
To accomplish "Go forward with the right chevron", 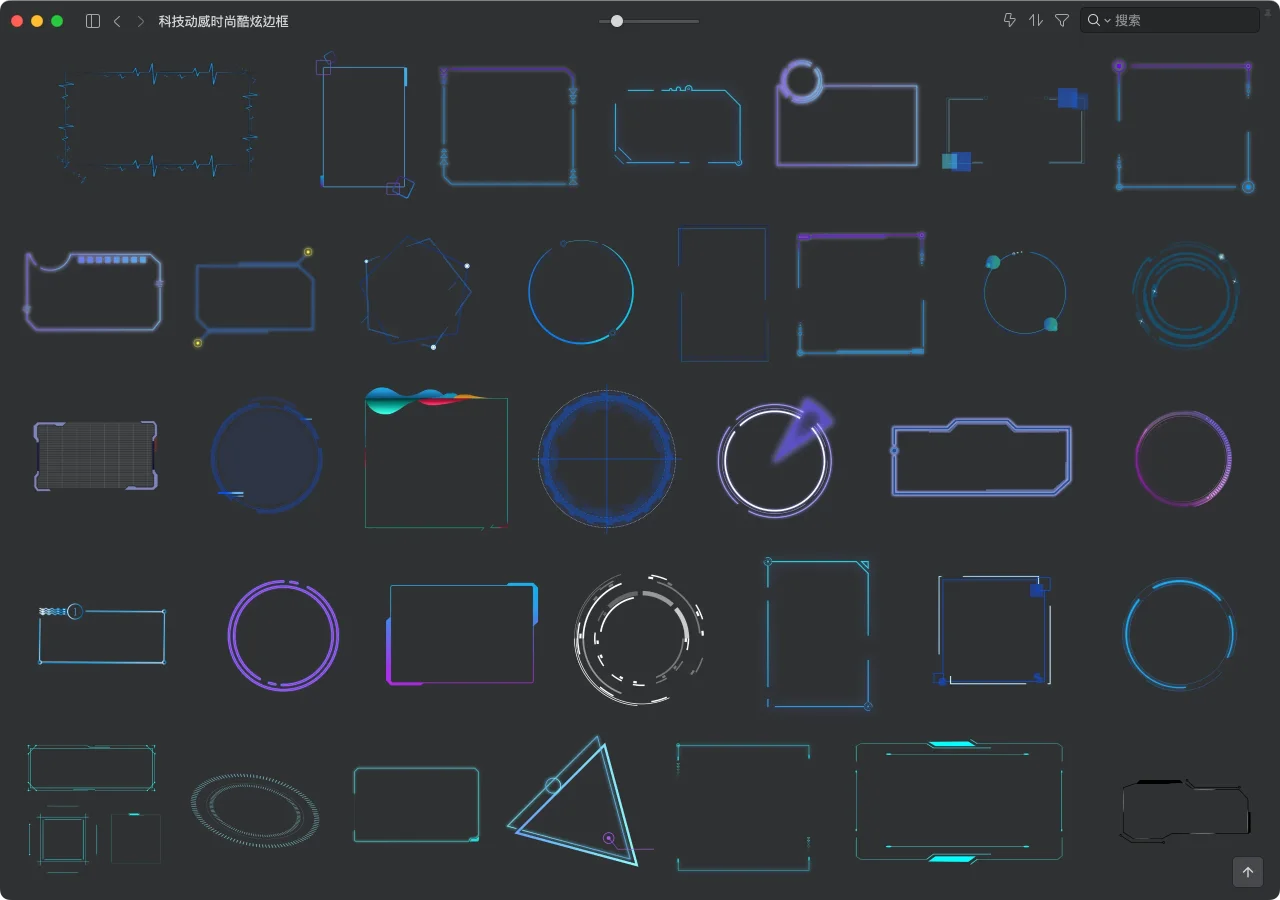I will (x=140, y=21).
